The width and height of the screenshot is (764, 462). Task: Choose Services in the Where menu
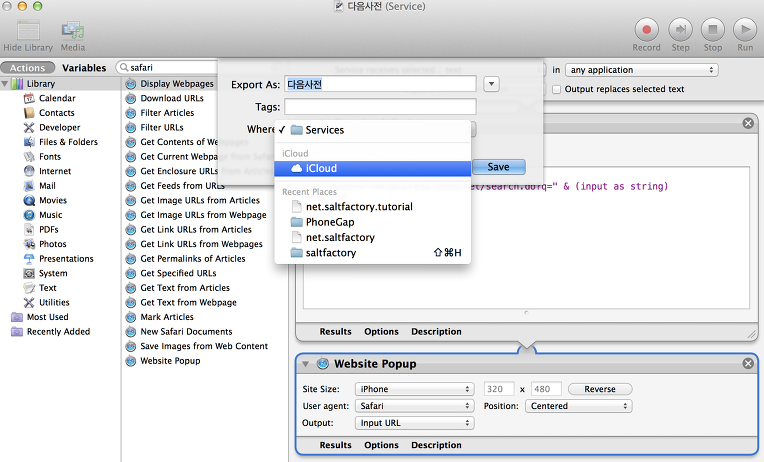pyautogui.click(x=373, y=130)
